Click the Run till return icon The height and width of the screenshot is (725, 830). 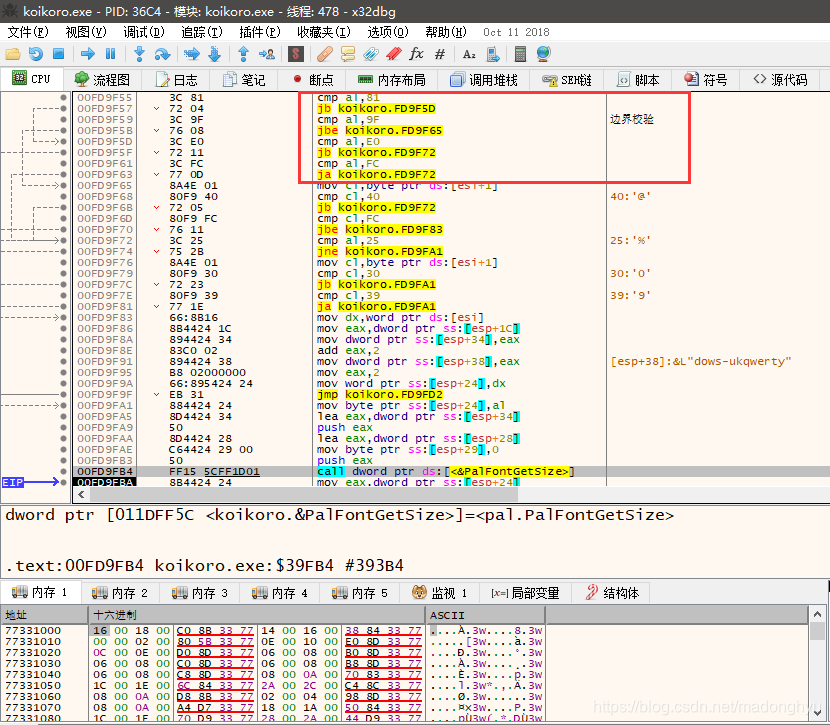(243, 54)
